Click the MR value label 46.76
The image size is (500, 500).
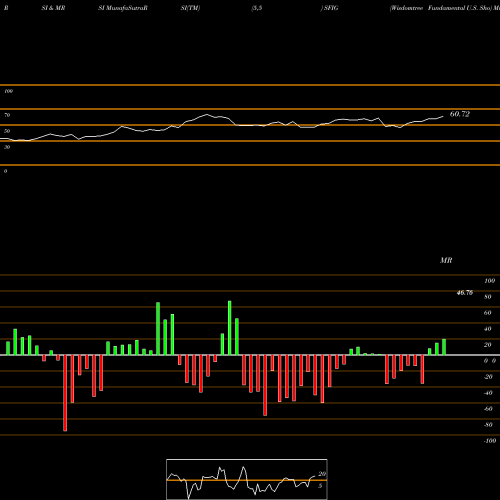(x=465, y=293)
